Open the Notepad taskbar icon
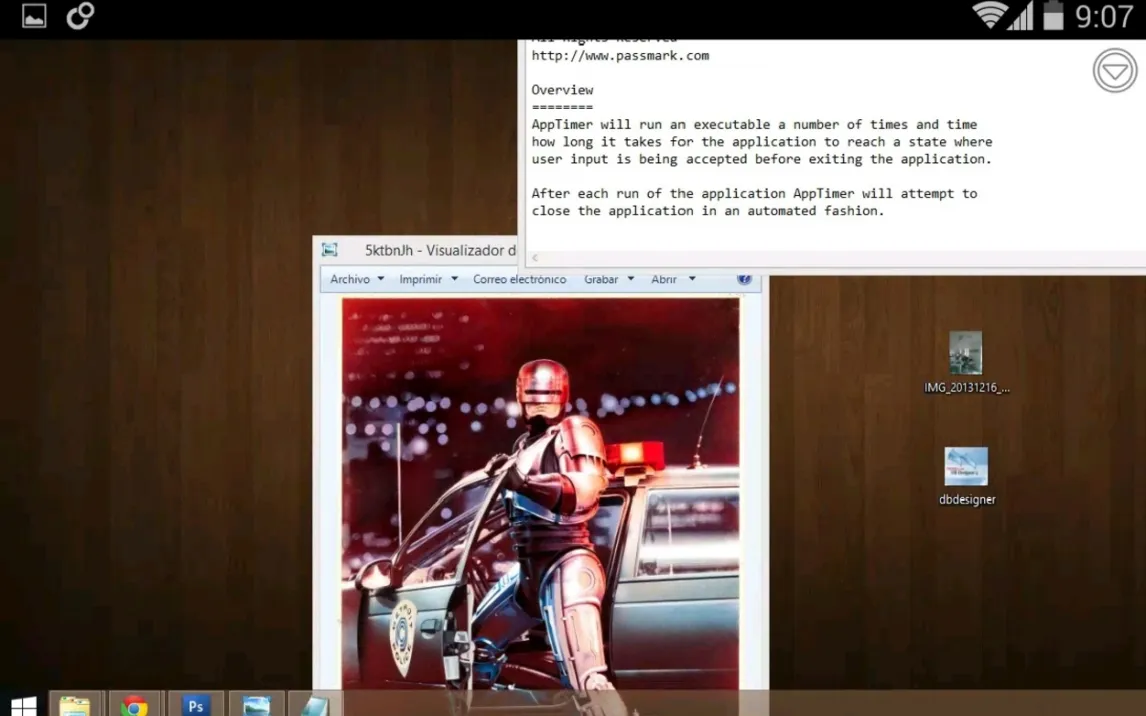 [315, 704]
